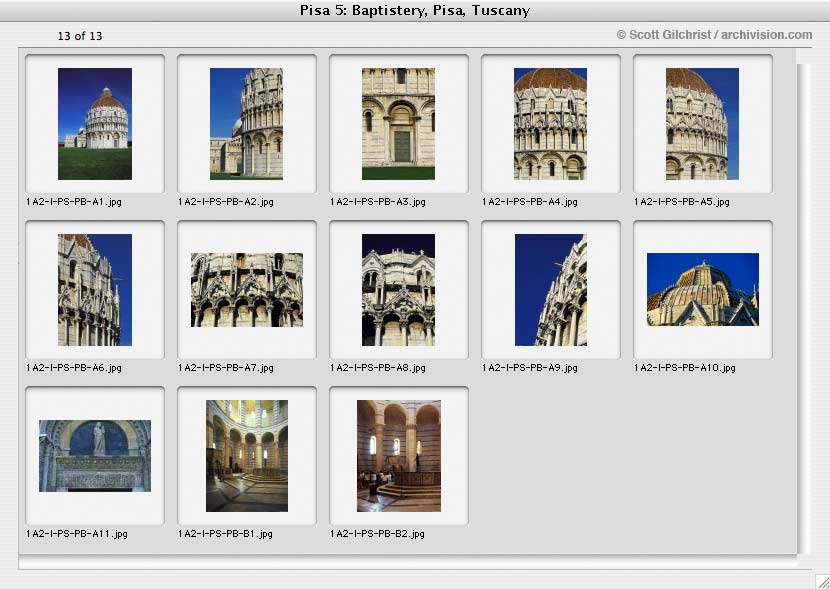This screenshot has height=589, width=830.
Task: Click the filename label 1A2-I-PS-PB-B2.jpg
Action: coord(377,534)
